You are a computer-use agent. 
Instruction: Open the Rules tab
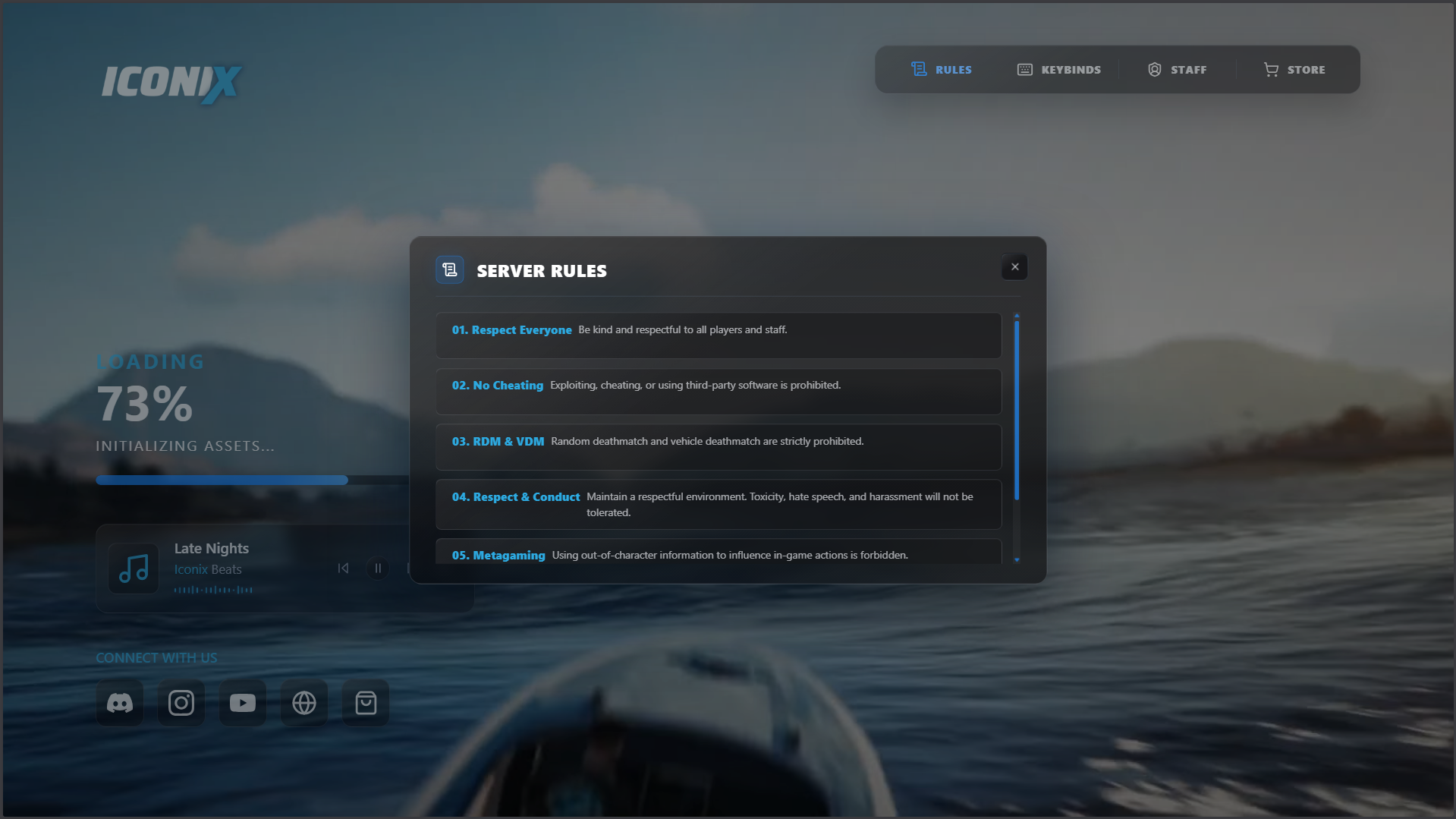pos(941,69)
